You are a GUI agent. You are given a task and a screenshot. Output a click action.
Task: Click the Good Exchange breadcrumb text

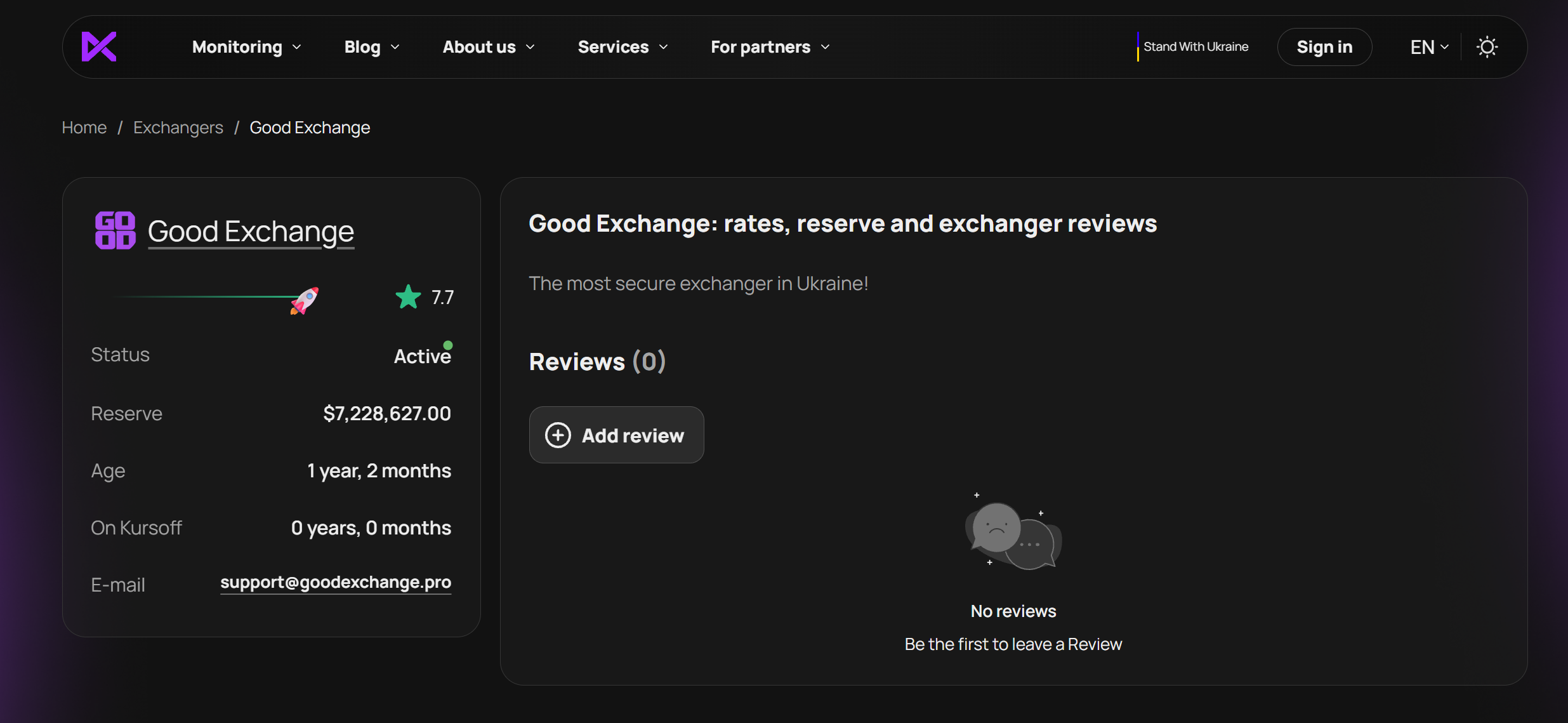click(x=310, y=128)
